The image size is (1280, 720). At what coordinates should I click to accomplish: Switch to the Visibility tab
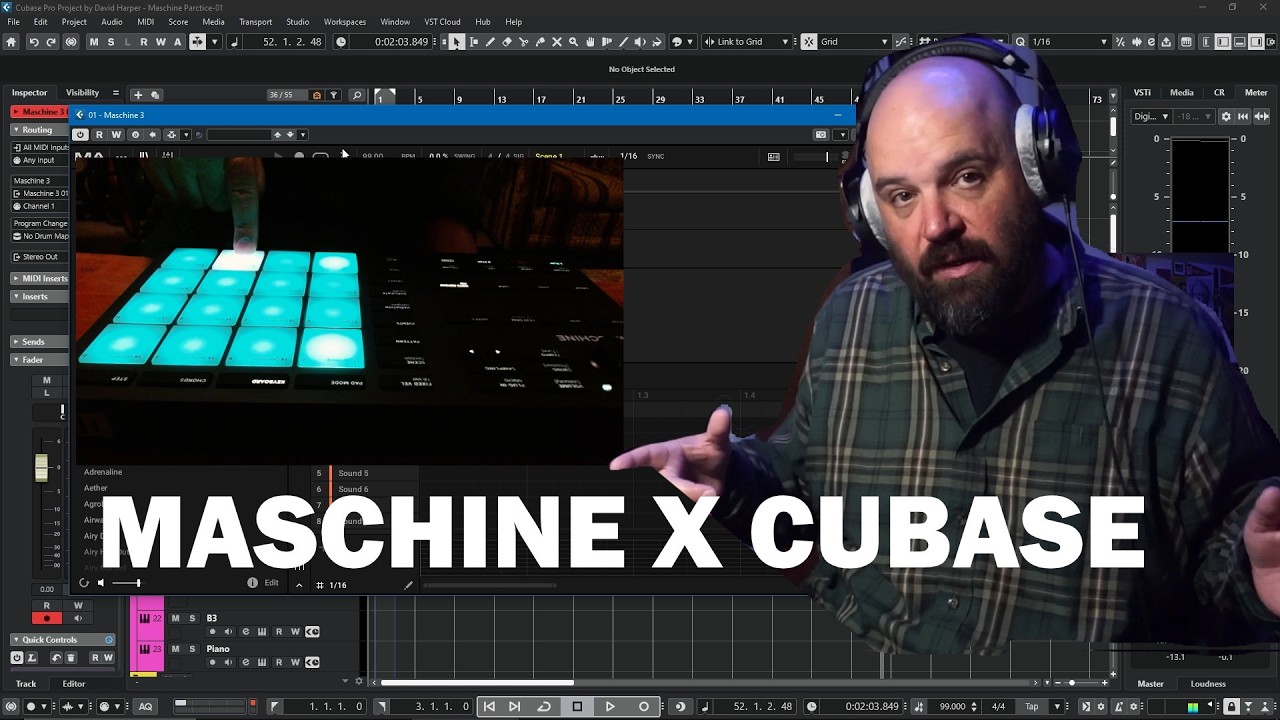coord(83,93)
